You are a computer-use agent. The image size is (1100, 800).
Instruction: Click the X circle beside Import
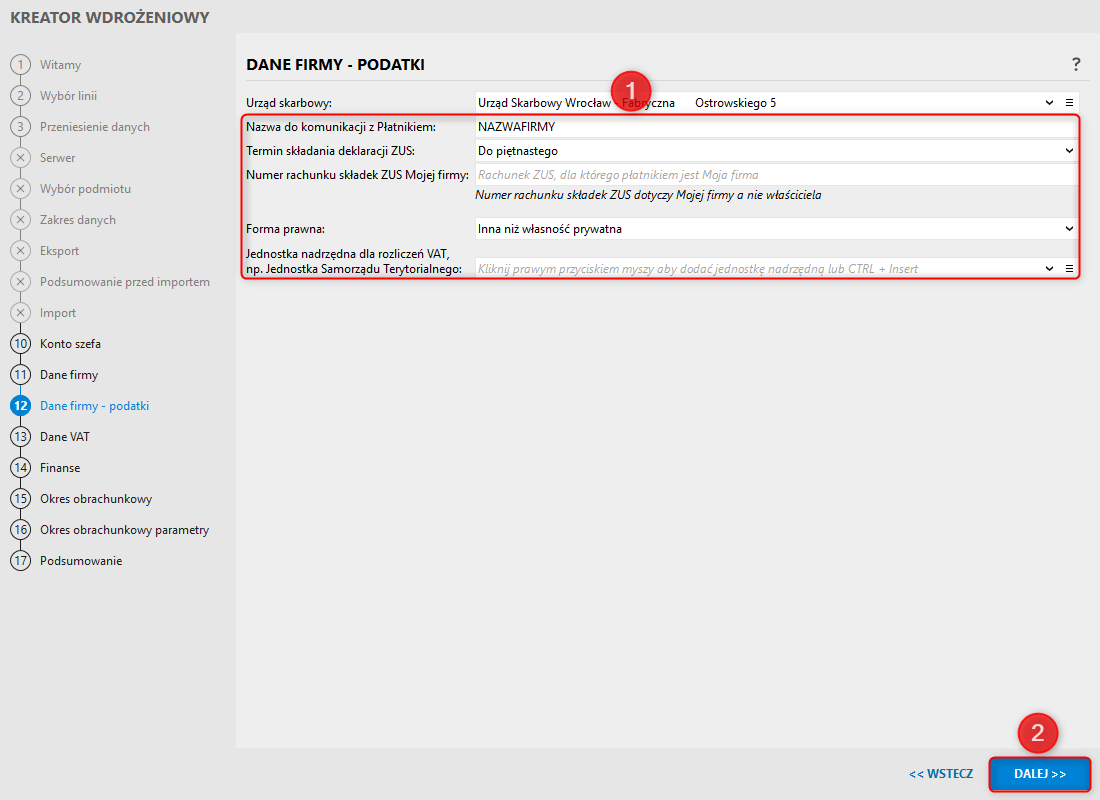point(20,312)
